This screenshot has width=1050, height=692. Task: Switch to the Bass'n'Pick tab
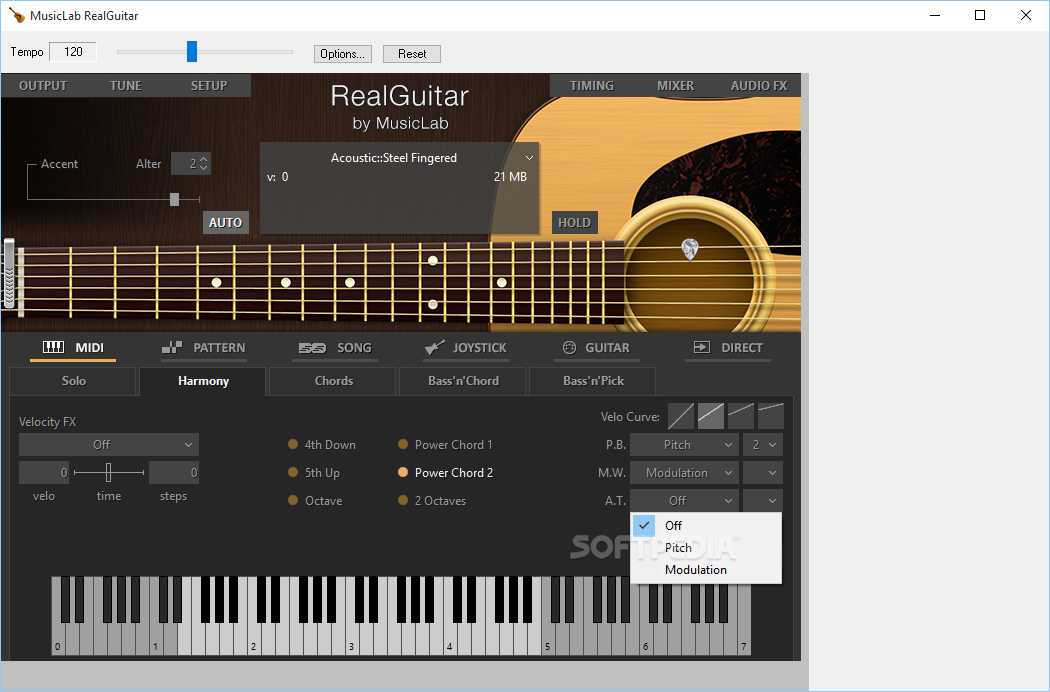(x=593, y=380)
